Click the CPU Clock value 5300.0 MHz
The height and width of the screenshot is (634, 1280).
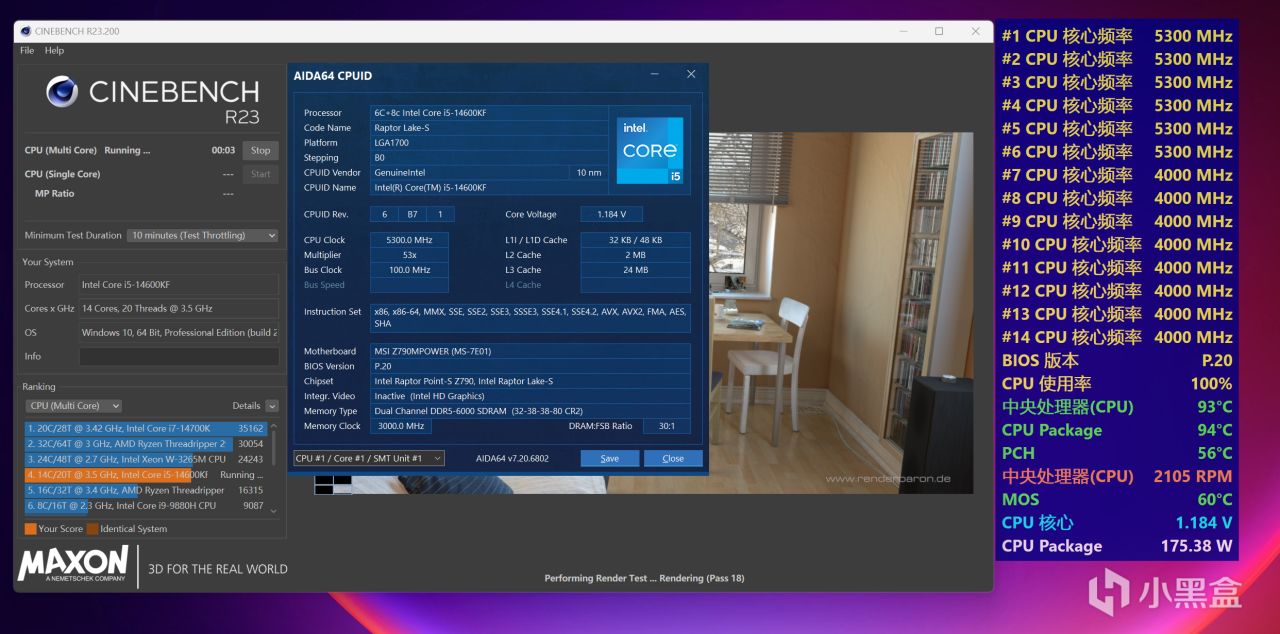[x=409, y=240]
